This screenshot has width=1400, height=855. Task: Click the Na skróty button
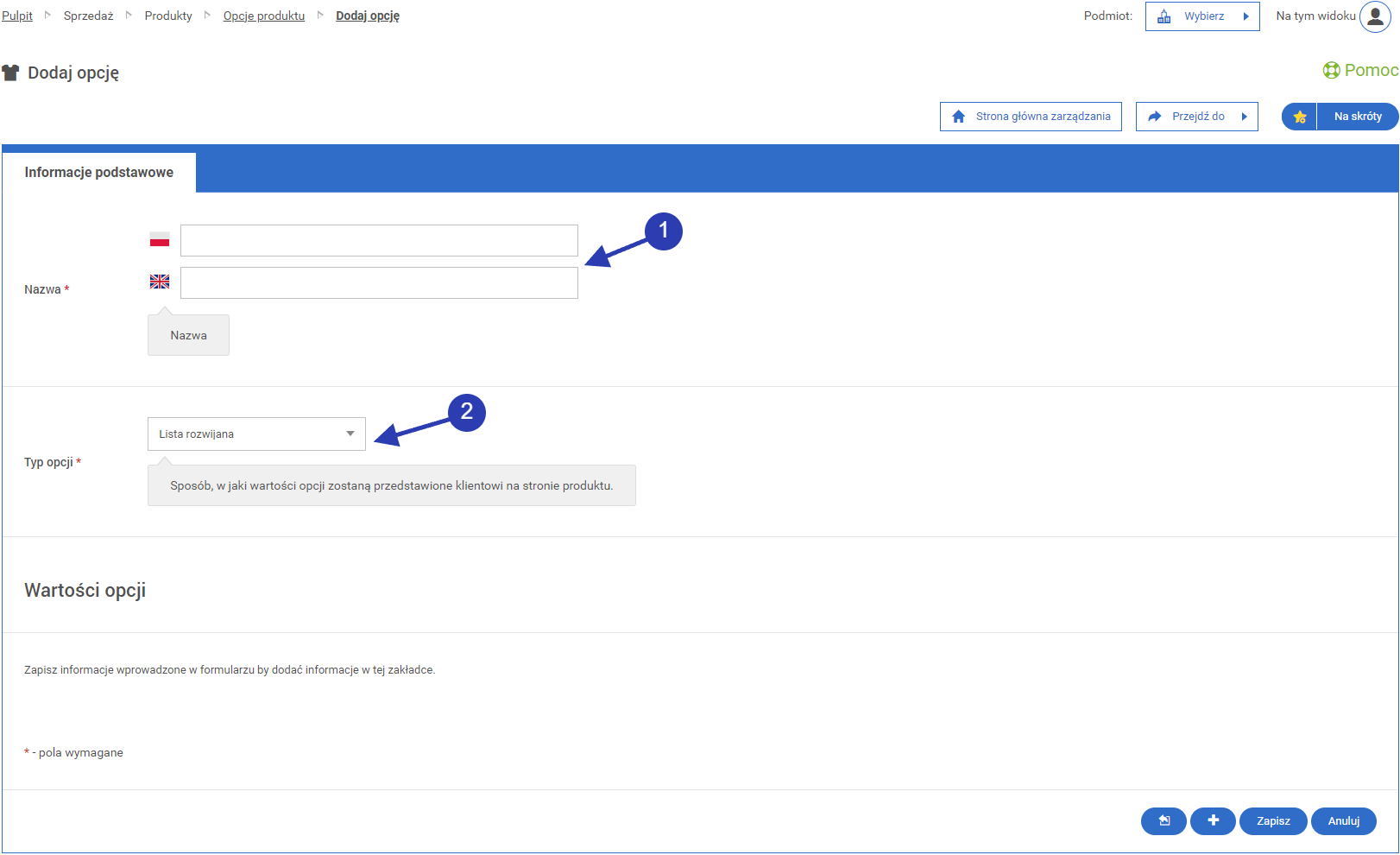1357,117
